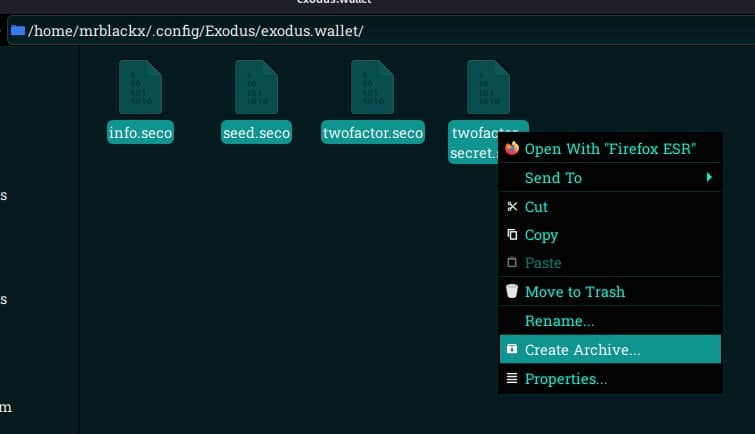The width and height of the screenshot is (755, 434).
Task: Select Rename... in the context menu
Action: [559, 321]
